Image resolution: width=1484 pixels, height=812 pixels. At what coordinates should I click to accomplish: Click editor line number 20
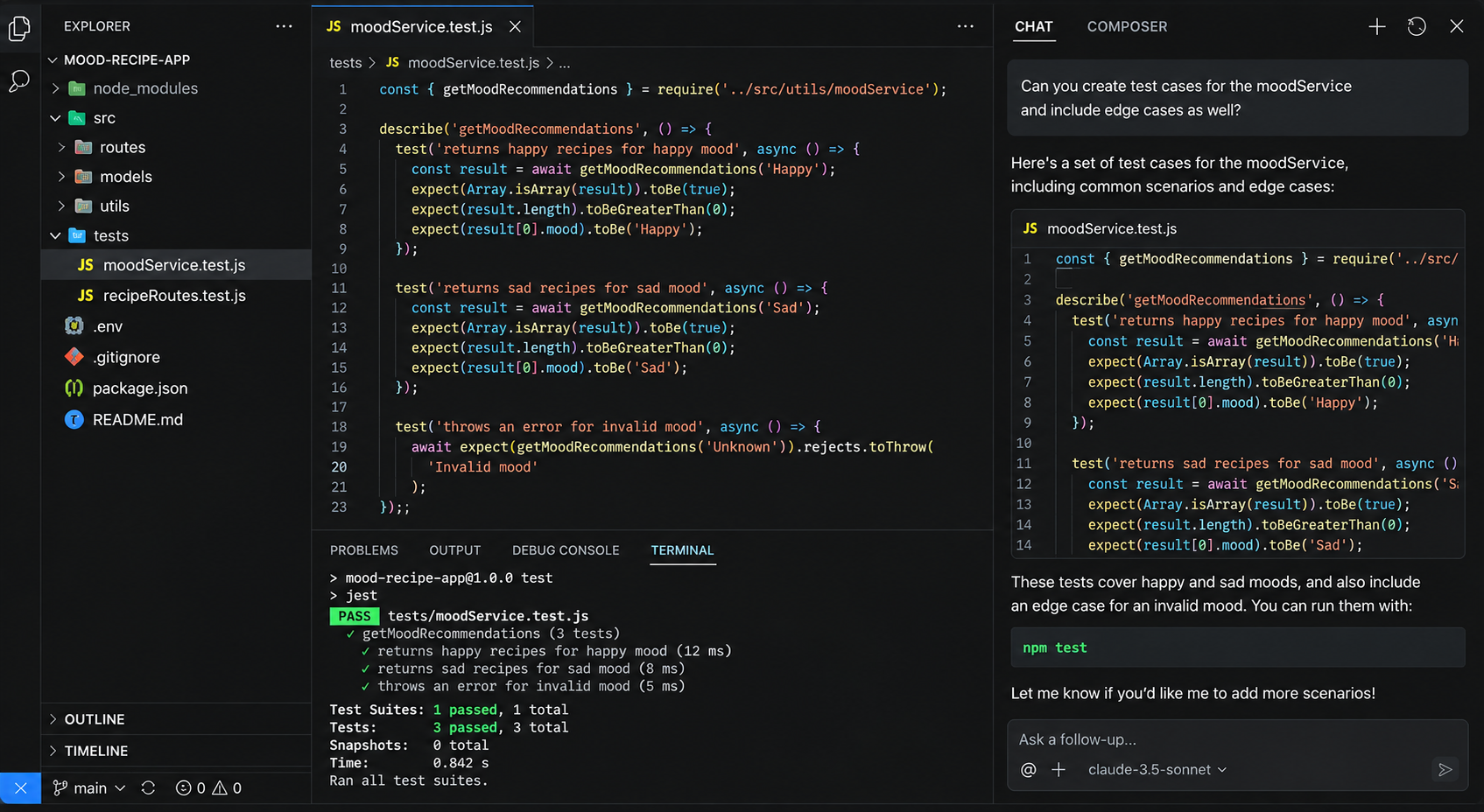tap(339, 467)
